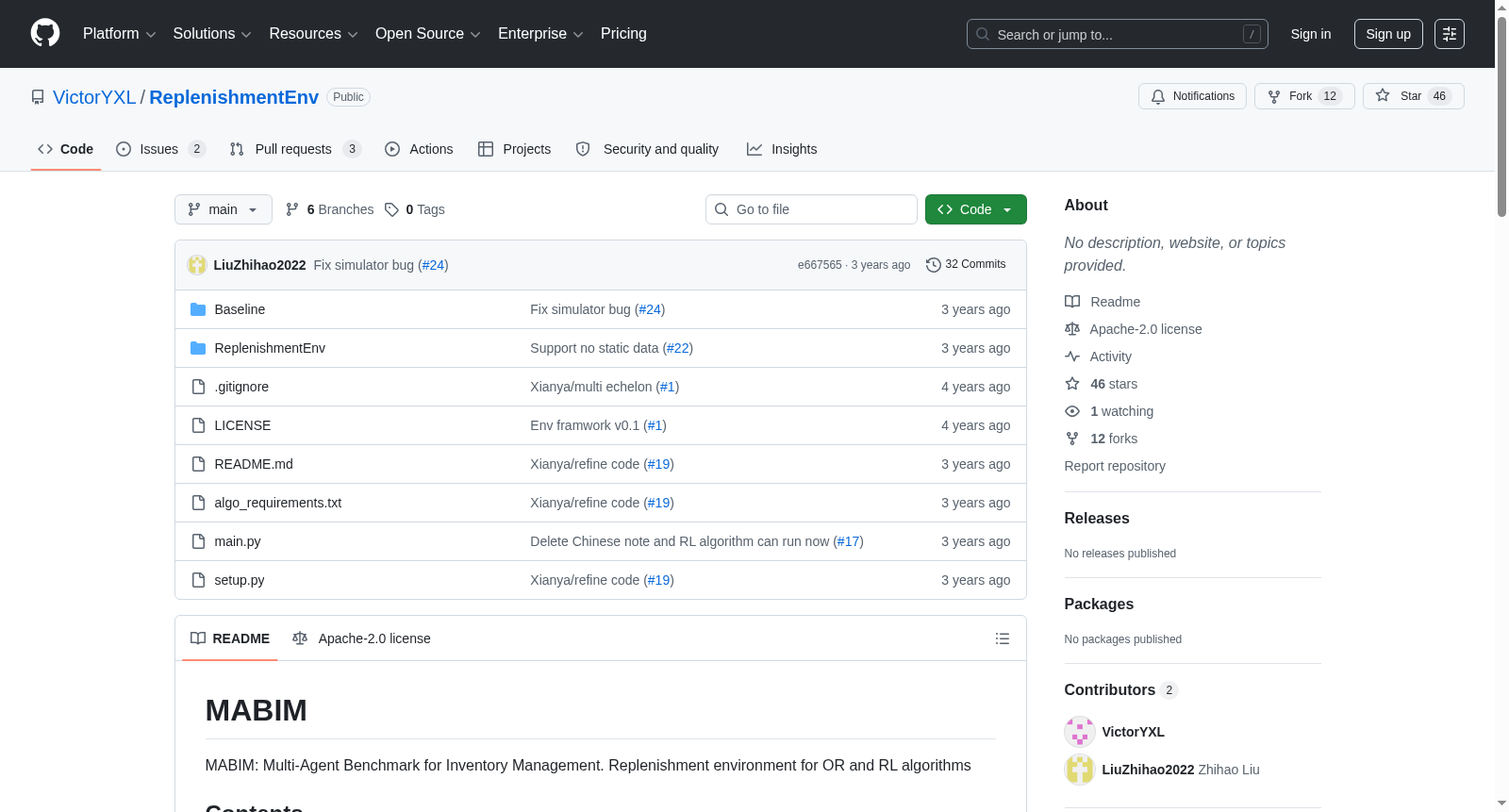Screen dimensions: 1509x812
Task: Expand the Platform menu
Action: point(119,34)
